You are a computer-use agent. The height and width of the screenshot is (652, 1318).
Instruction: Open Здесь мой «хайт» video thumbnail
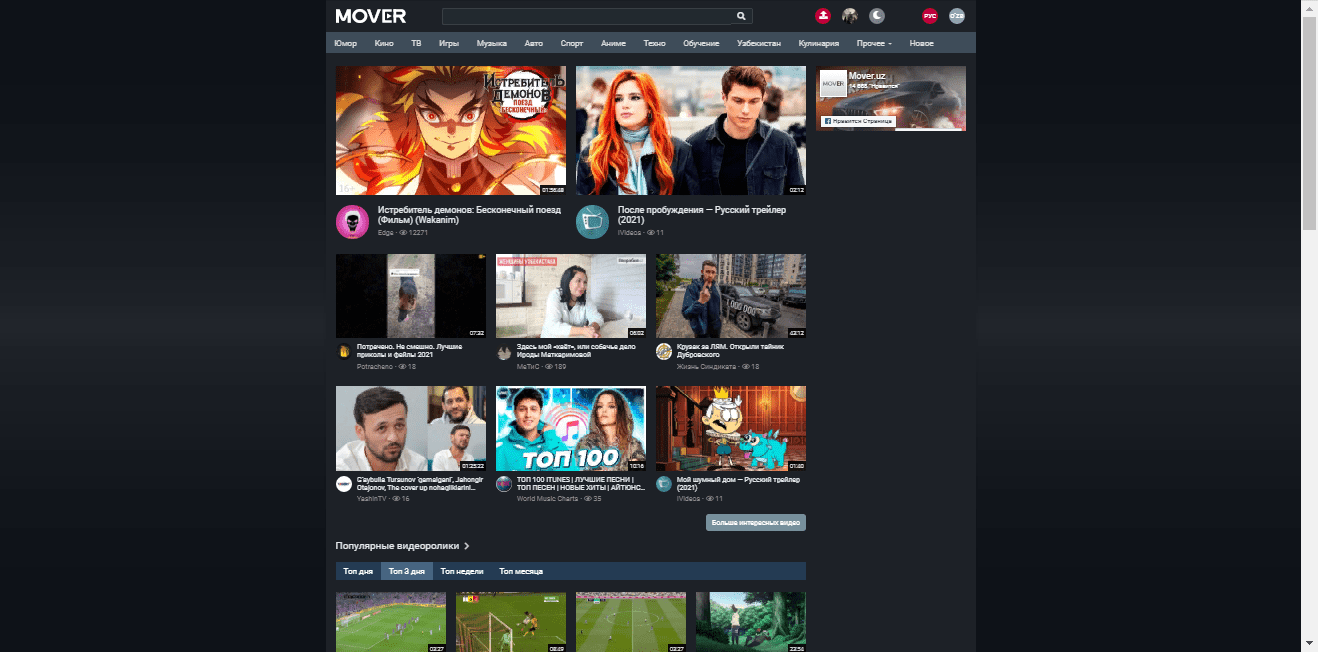(571, 296)
